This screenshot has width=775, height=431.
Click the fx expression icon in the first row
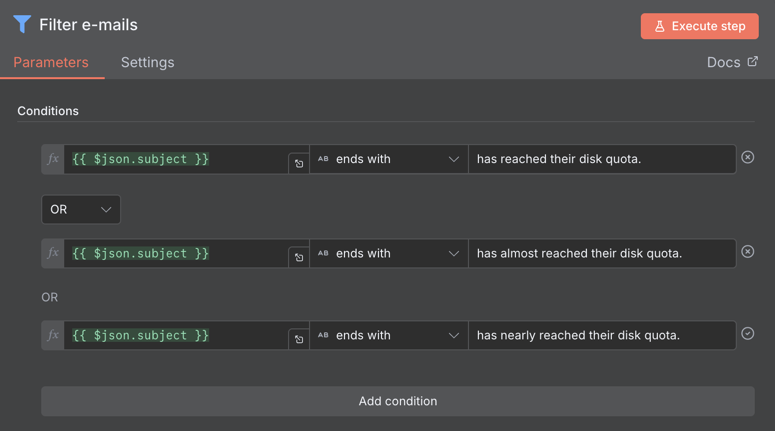[53, 159]
